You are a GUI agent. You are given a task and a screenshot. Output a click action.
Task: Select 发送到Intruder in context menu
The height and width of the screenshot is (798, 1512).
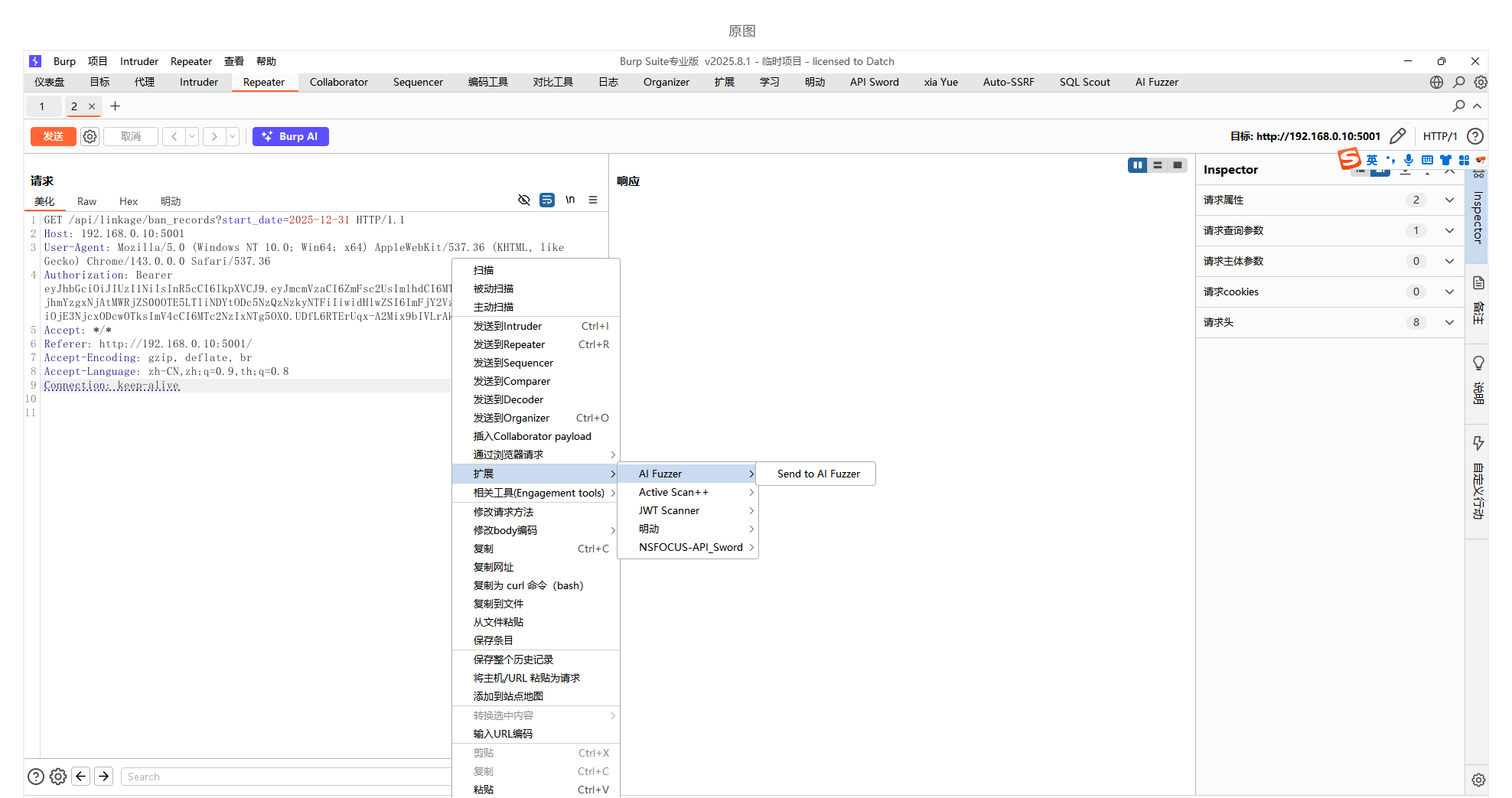pos(536,326)
